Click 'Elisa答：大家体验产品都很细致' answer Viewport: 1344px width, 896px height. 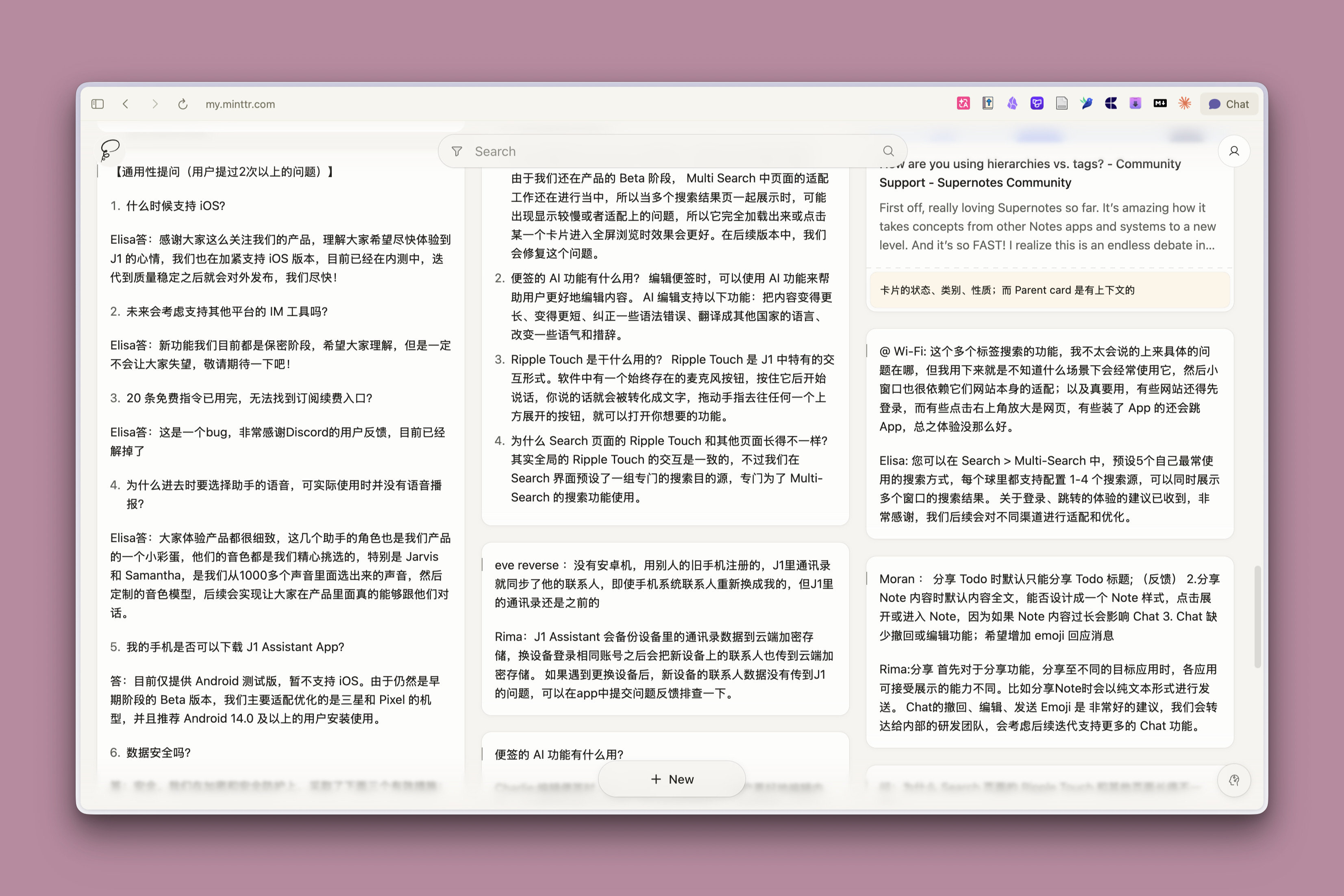pos(281,575)
